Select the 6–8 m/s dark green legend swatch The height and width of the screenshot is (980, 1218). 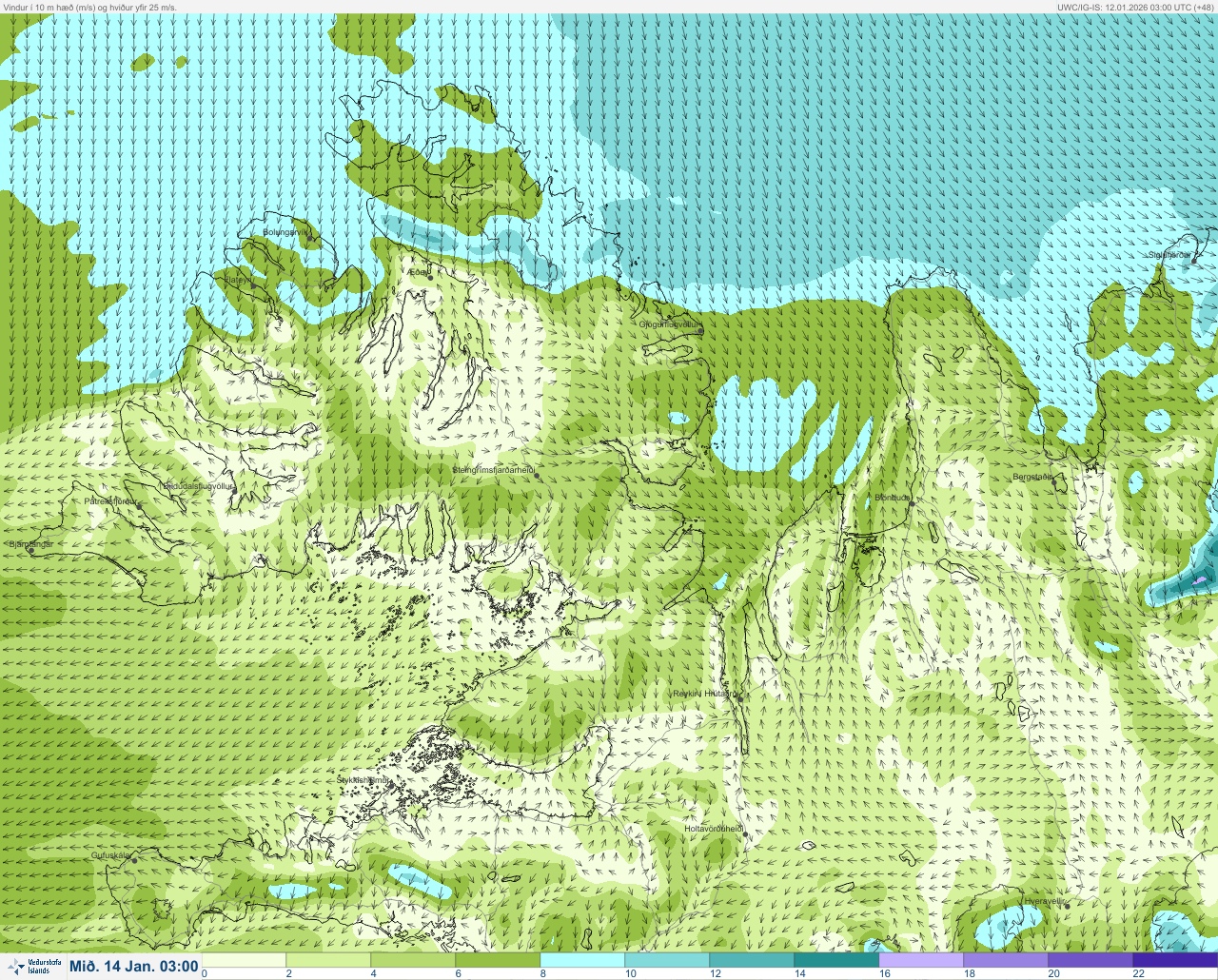pyautogui.click(x=498, y=960)
